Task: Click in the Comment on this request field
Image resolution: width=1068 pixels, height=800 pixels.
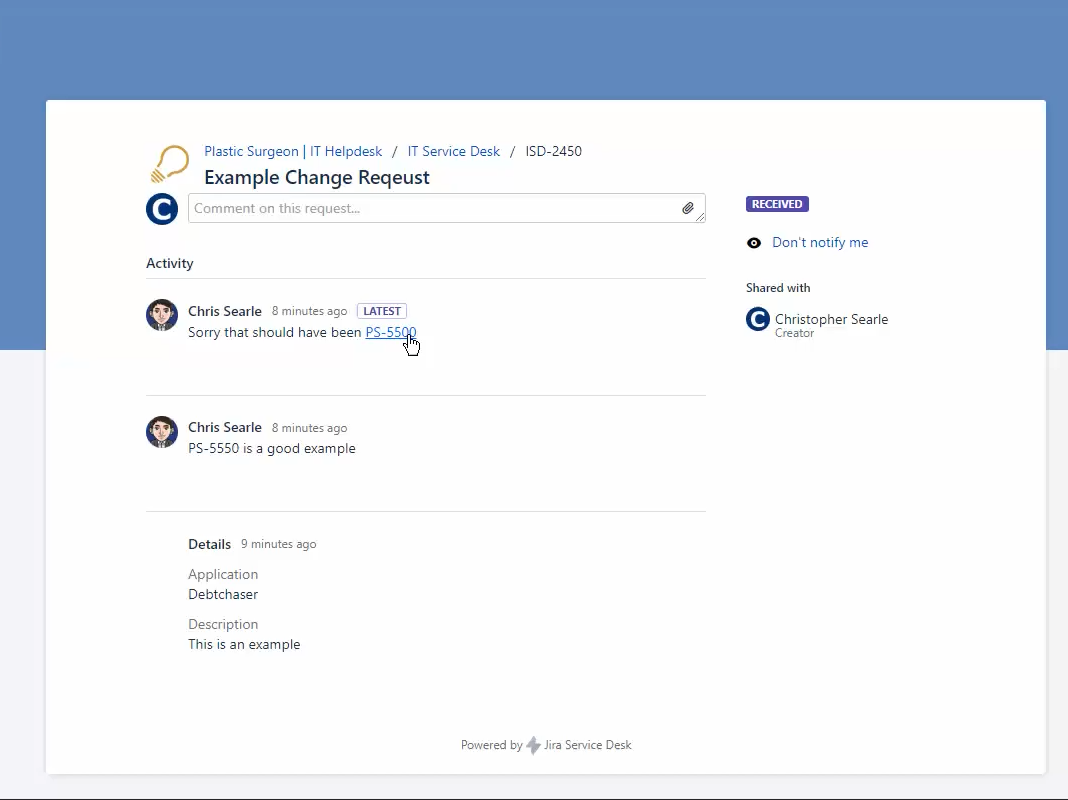Action: click(447, 208)
